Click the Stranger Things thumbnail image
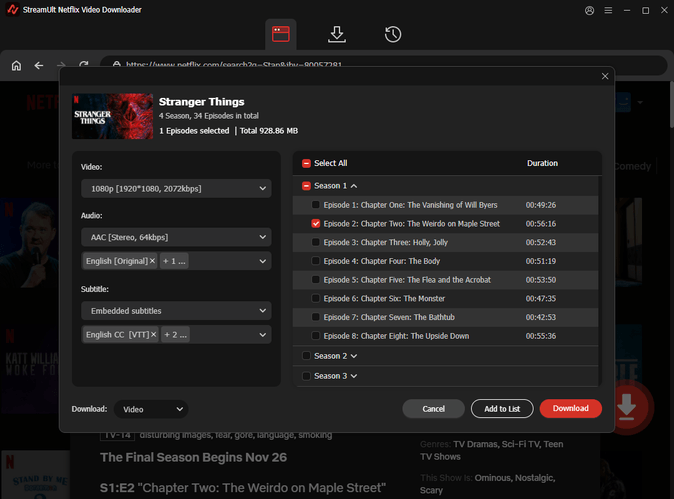674x499 pixels. coord(112,116)
